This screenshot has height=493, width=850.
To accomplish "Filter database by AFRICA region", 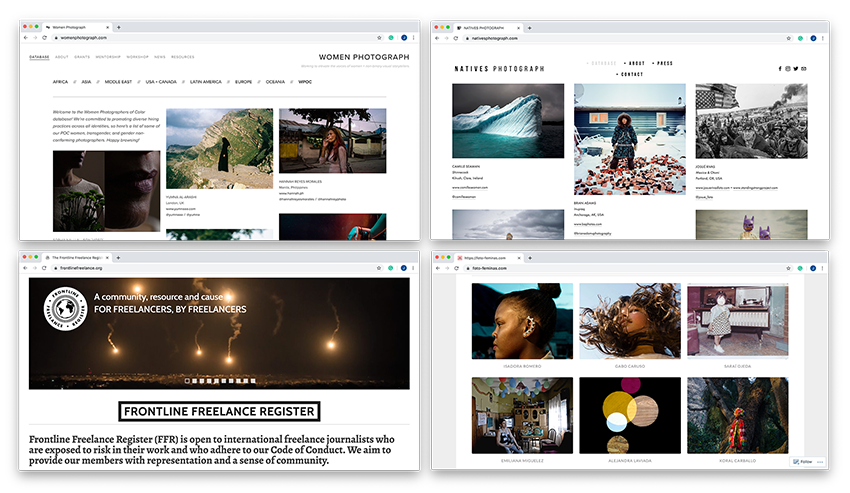I will tap(60, 82).
